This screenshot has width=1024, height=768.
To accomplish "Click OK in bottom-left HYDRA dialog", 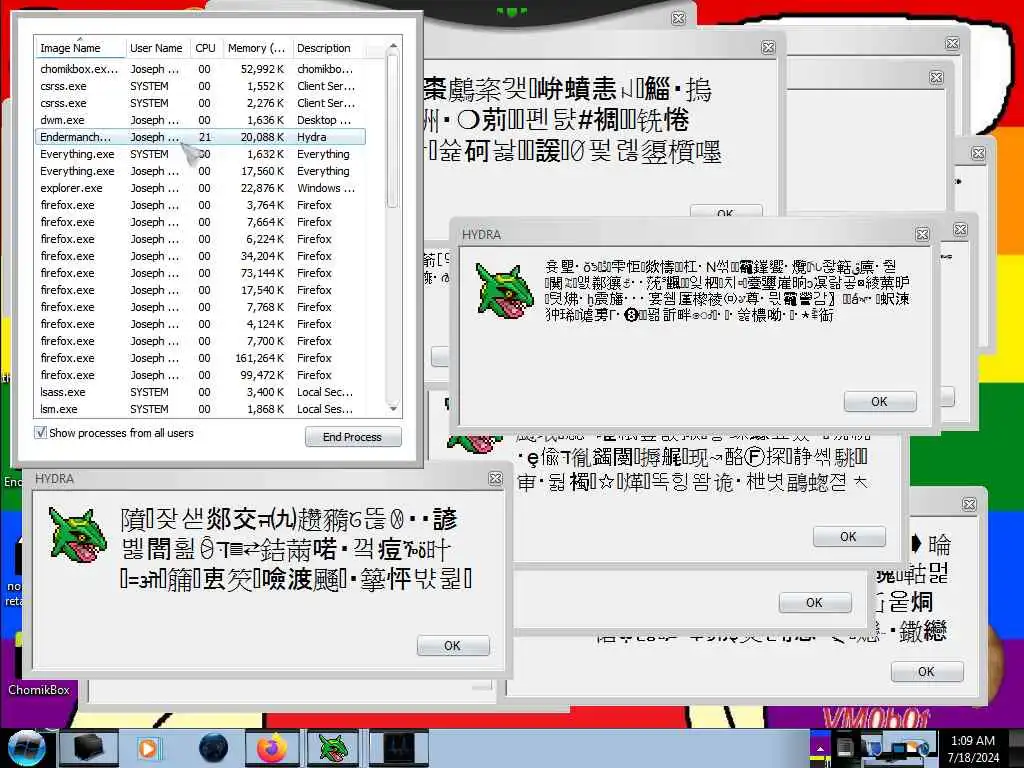I will [x=453, y=645].
